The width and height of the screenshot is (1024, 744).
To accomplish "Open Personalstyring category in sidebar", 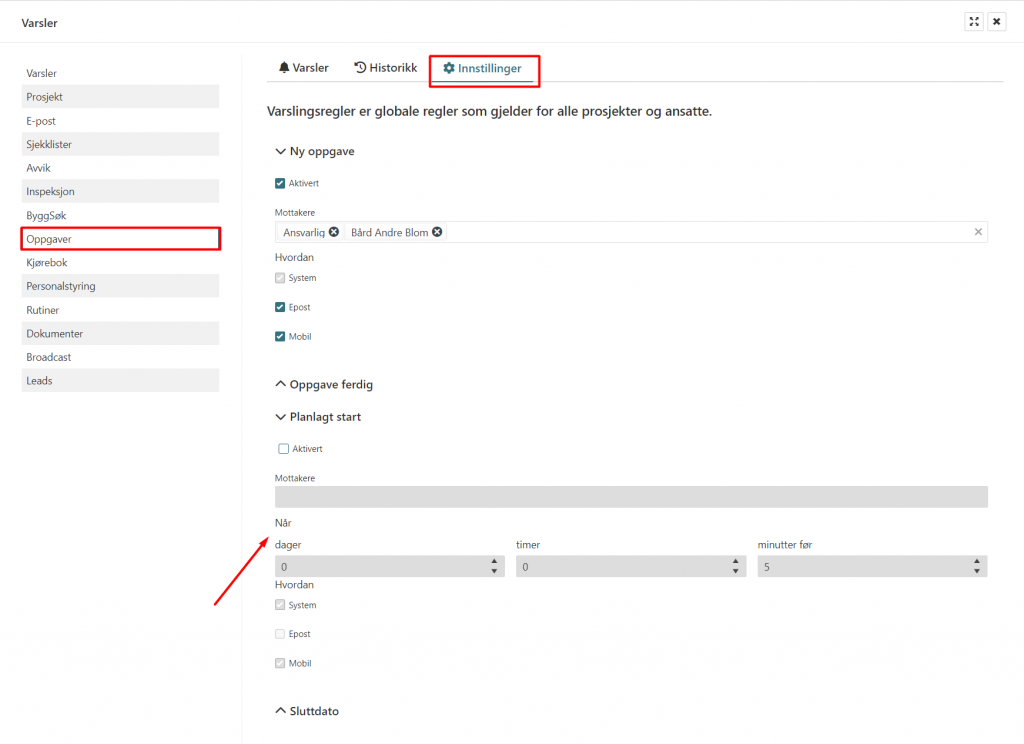I will click(120, 286).
